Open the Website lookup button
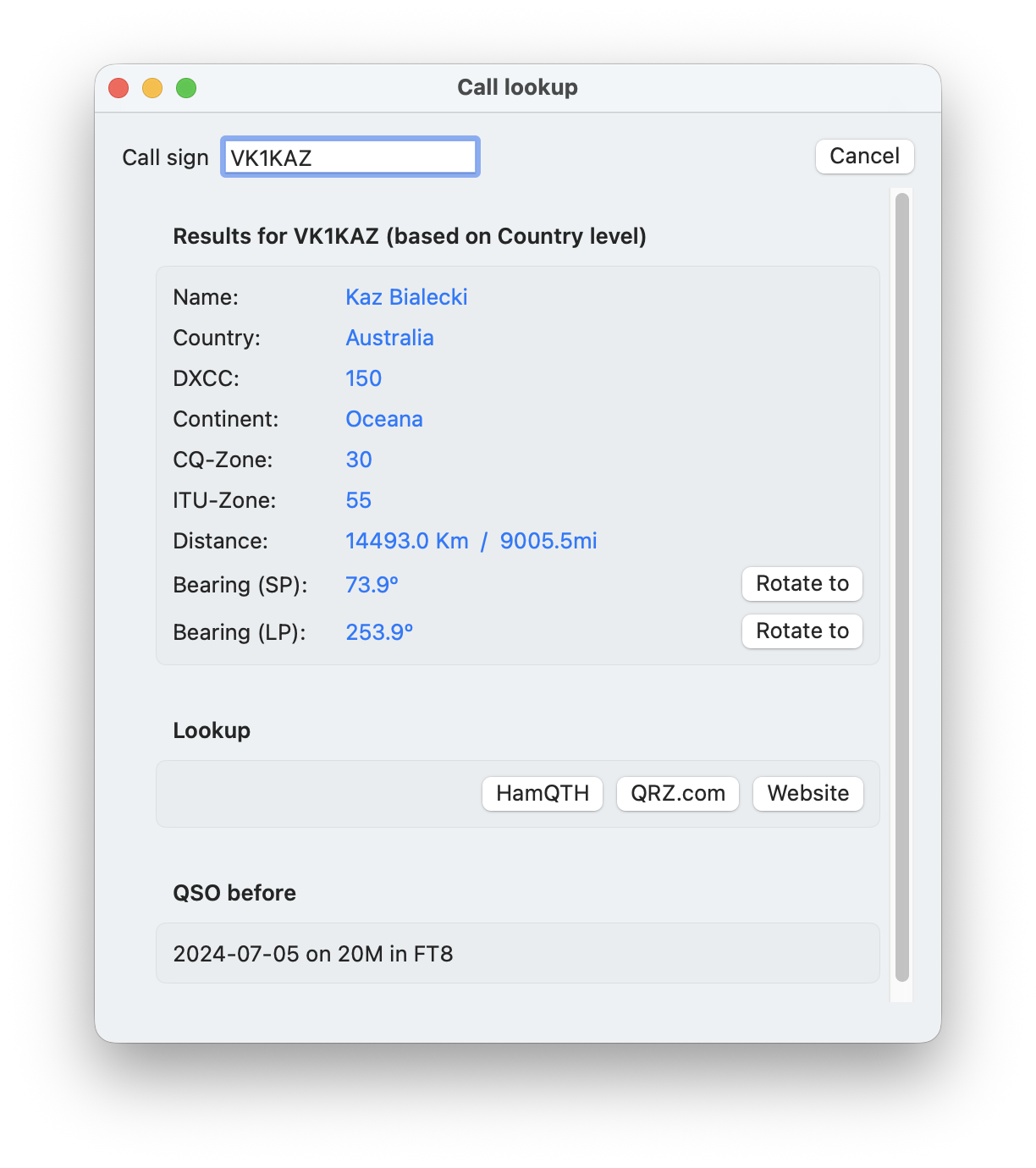 coord(807,794)
